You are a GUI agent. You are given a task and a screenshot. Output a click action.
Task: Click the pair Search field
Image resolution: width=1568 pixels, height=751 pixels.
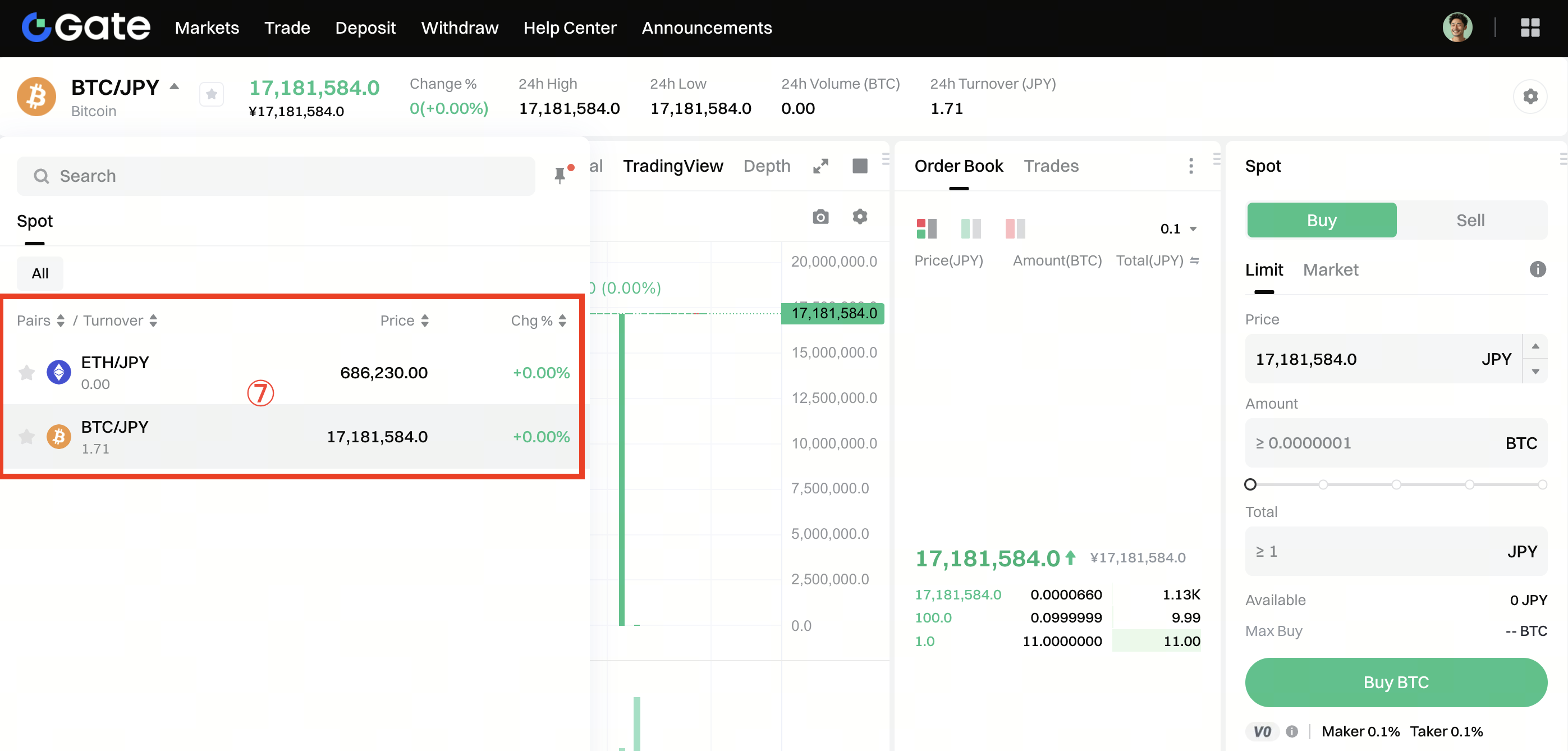point(275,176)
